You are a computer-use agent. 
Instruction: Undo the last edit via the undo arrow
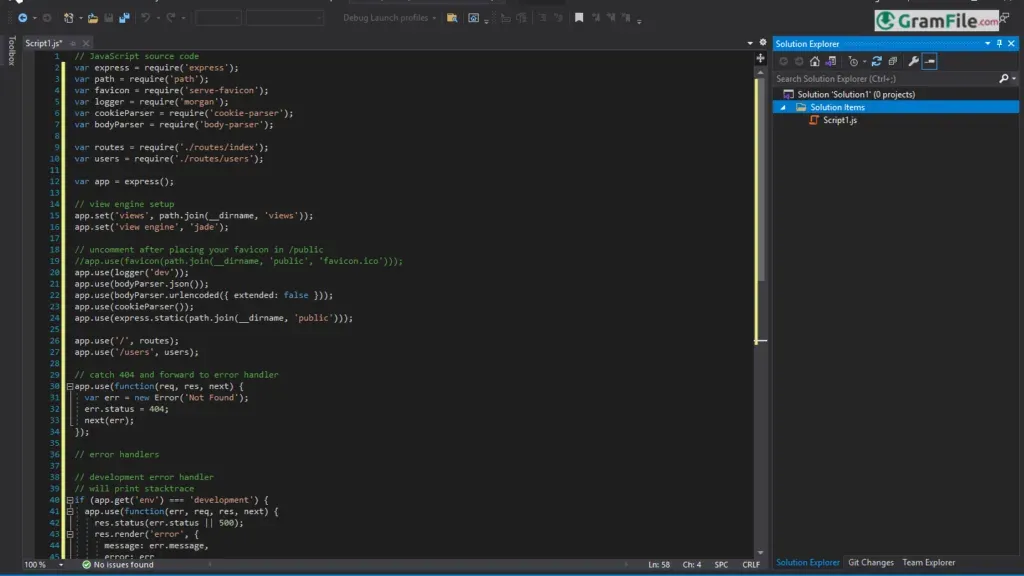(x=146, y=18)
